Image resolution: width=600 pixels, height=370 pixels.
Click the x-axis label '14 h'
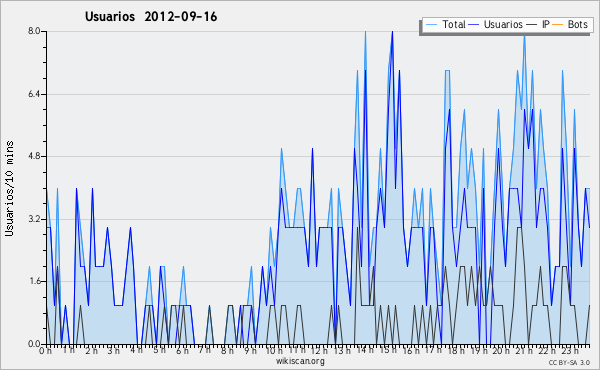365,350
